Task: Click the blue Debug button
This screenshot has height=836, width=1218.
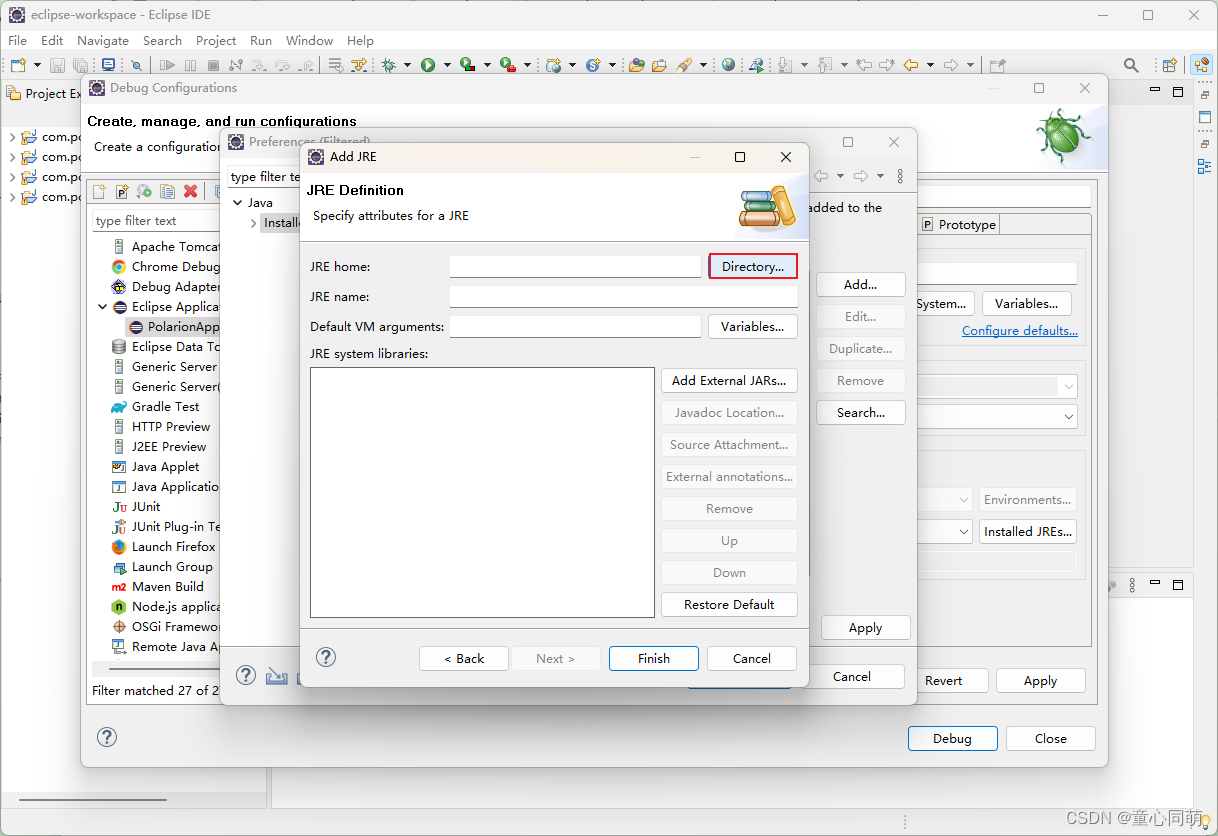Action: pyautogui.click(x=952, y=738)
